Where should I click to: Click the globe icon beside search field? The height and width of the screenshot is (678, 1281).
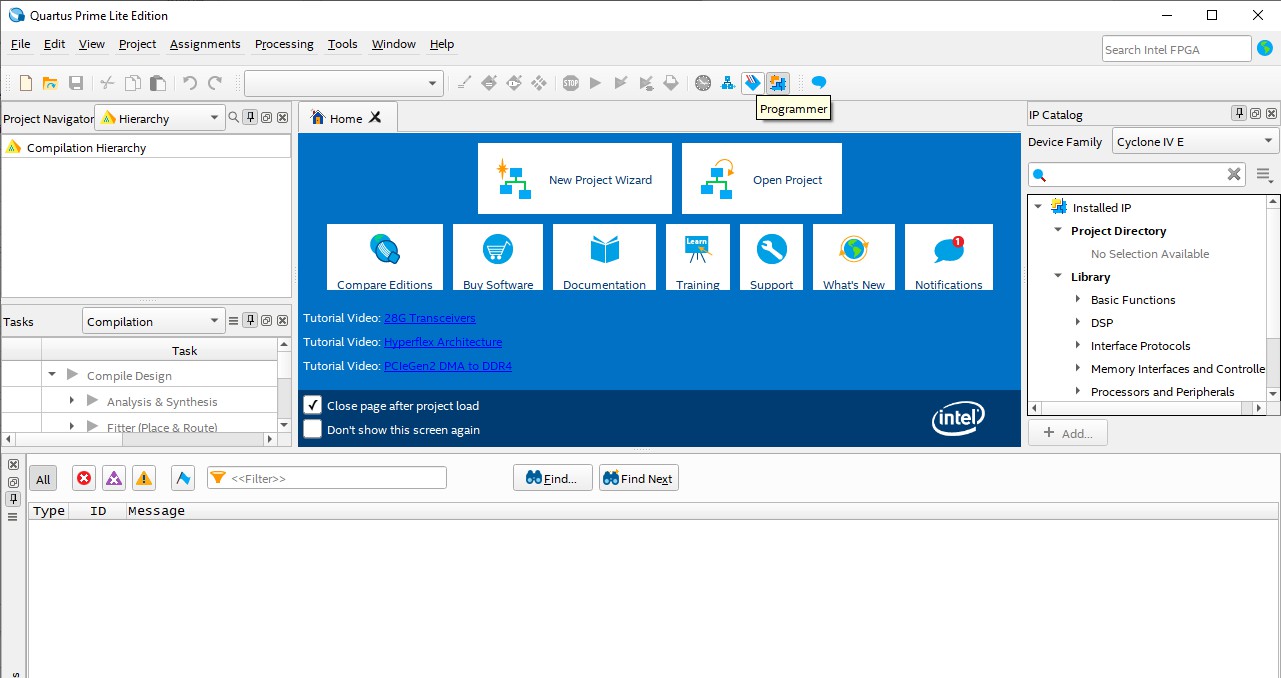(1265, 48)
